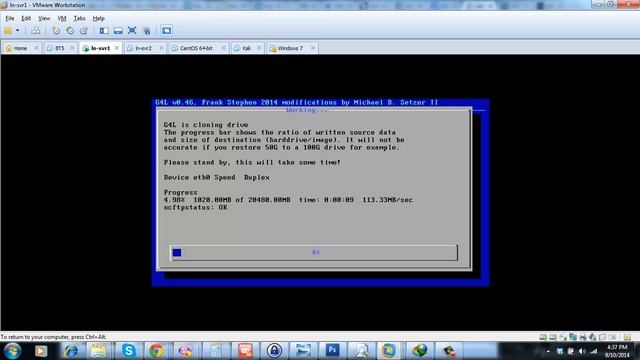
Task: Close the CentOS 64-bit tab
Action: pyautogui.click(x=224, y=48)
